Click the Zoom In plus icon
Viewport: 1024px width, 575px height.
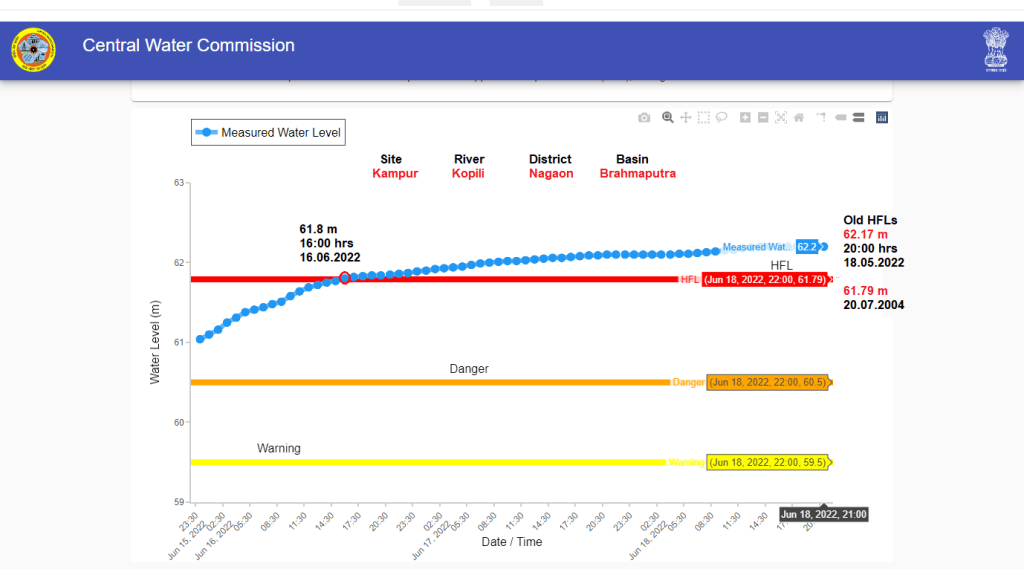coord(745,118)
